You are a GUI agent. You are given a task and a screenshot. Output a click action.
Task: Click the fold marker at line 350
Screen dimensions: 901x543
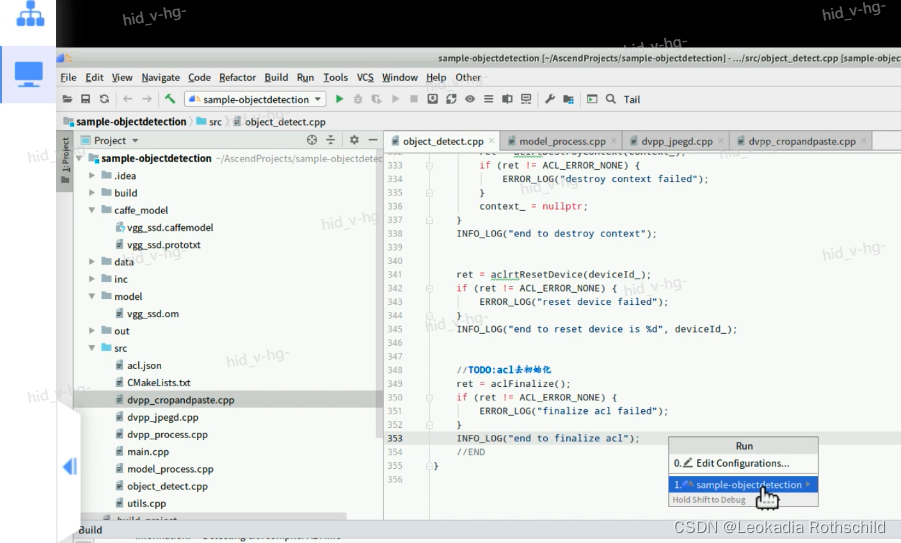[429, 397]
